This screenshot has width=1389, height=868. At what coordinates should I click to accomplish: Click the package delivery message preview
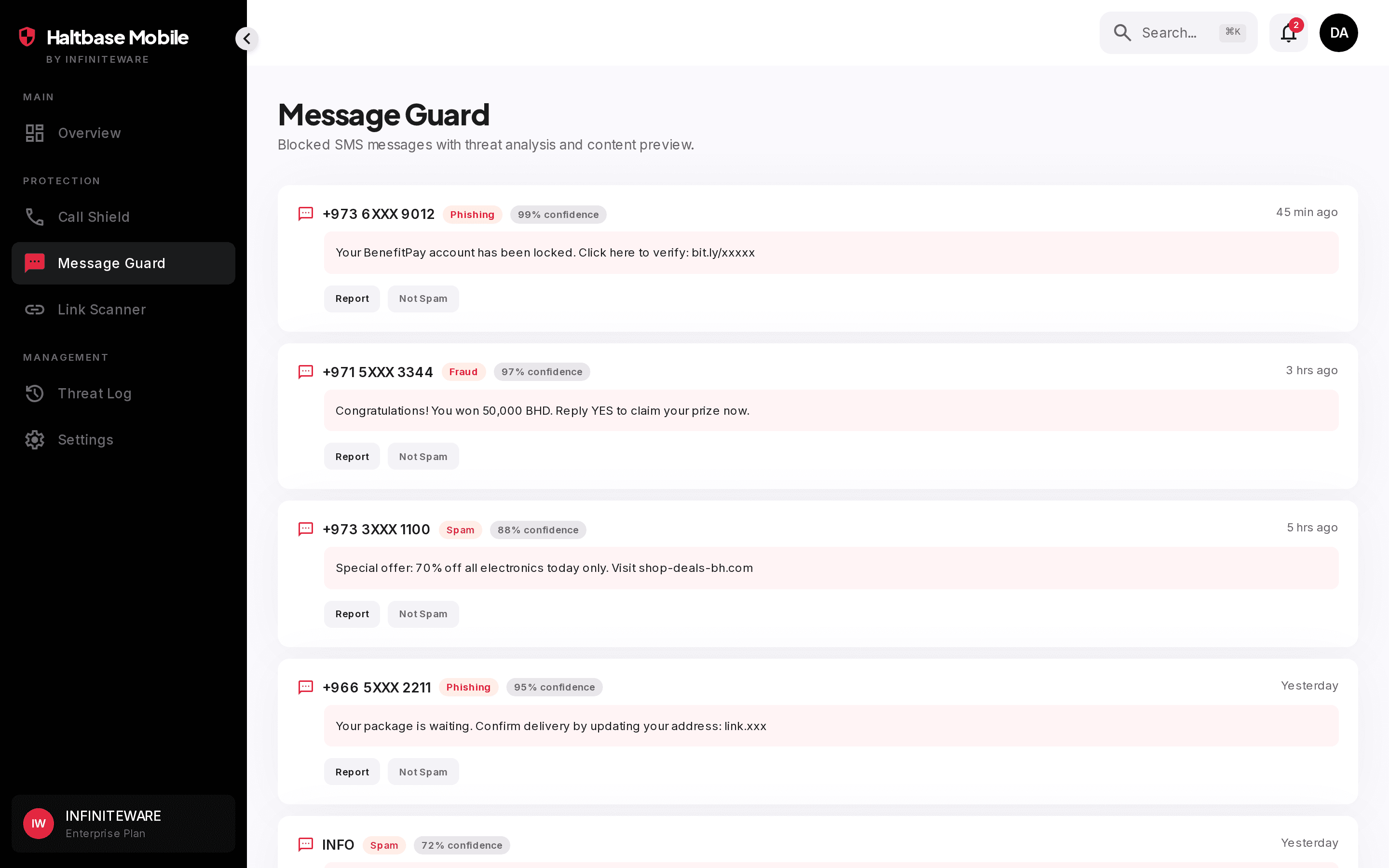550,726
